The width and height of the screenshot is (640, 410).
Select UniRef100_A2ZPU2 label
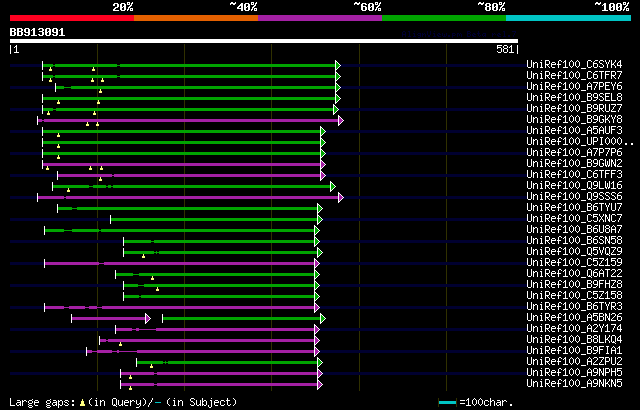tap(574, 362)
